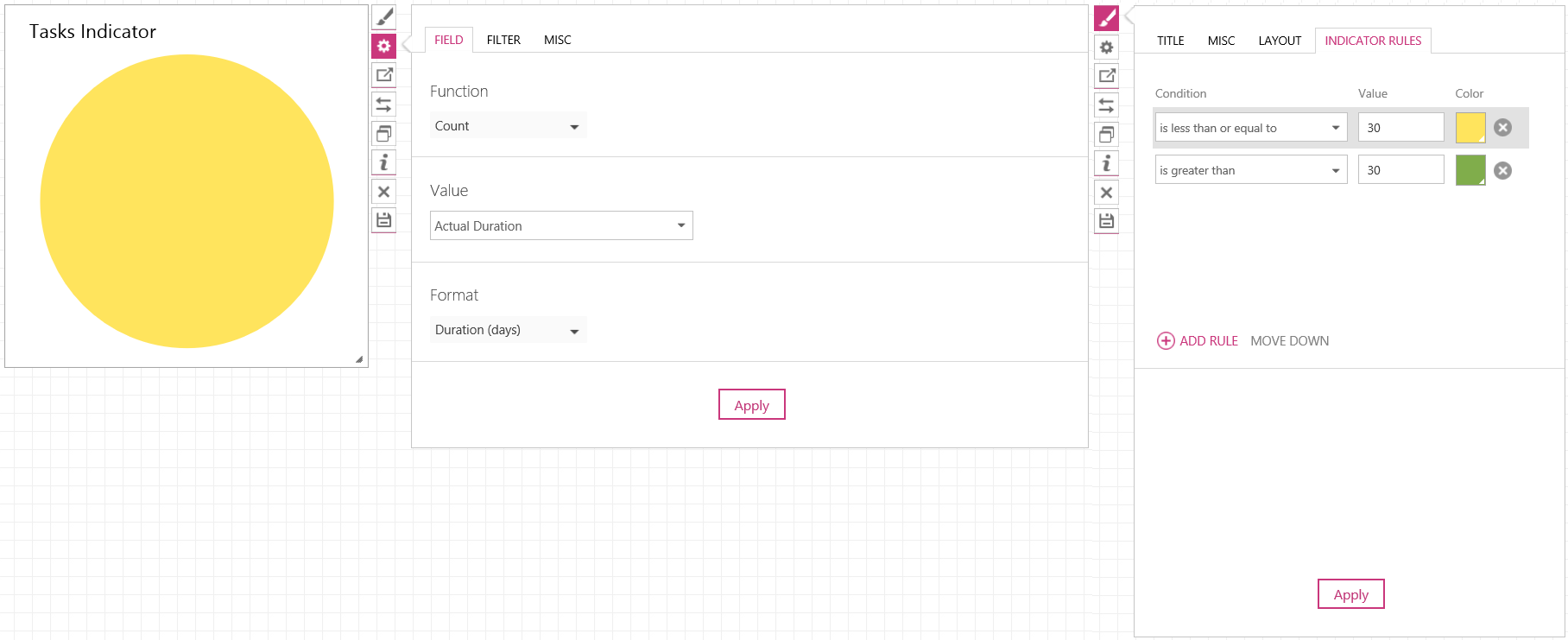Click the widget resize handle in the corner
The height and width of the screenshot is (640, 1568).
(x=359, y=358)
